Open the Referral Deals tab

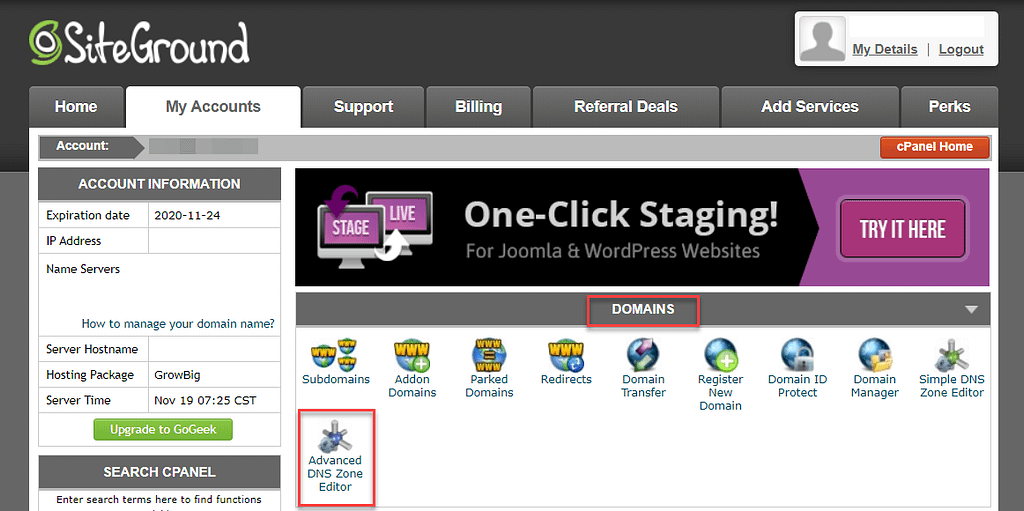pyautogui.click(x=626, y=107)
